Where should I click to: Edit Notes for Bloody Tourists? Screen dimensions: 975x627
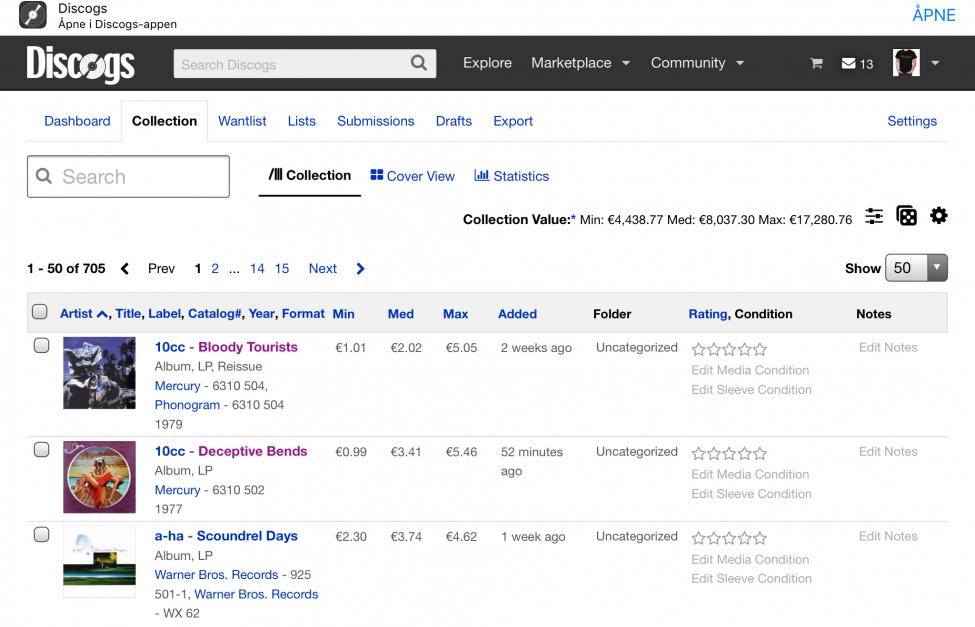click(888, 347)
